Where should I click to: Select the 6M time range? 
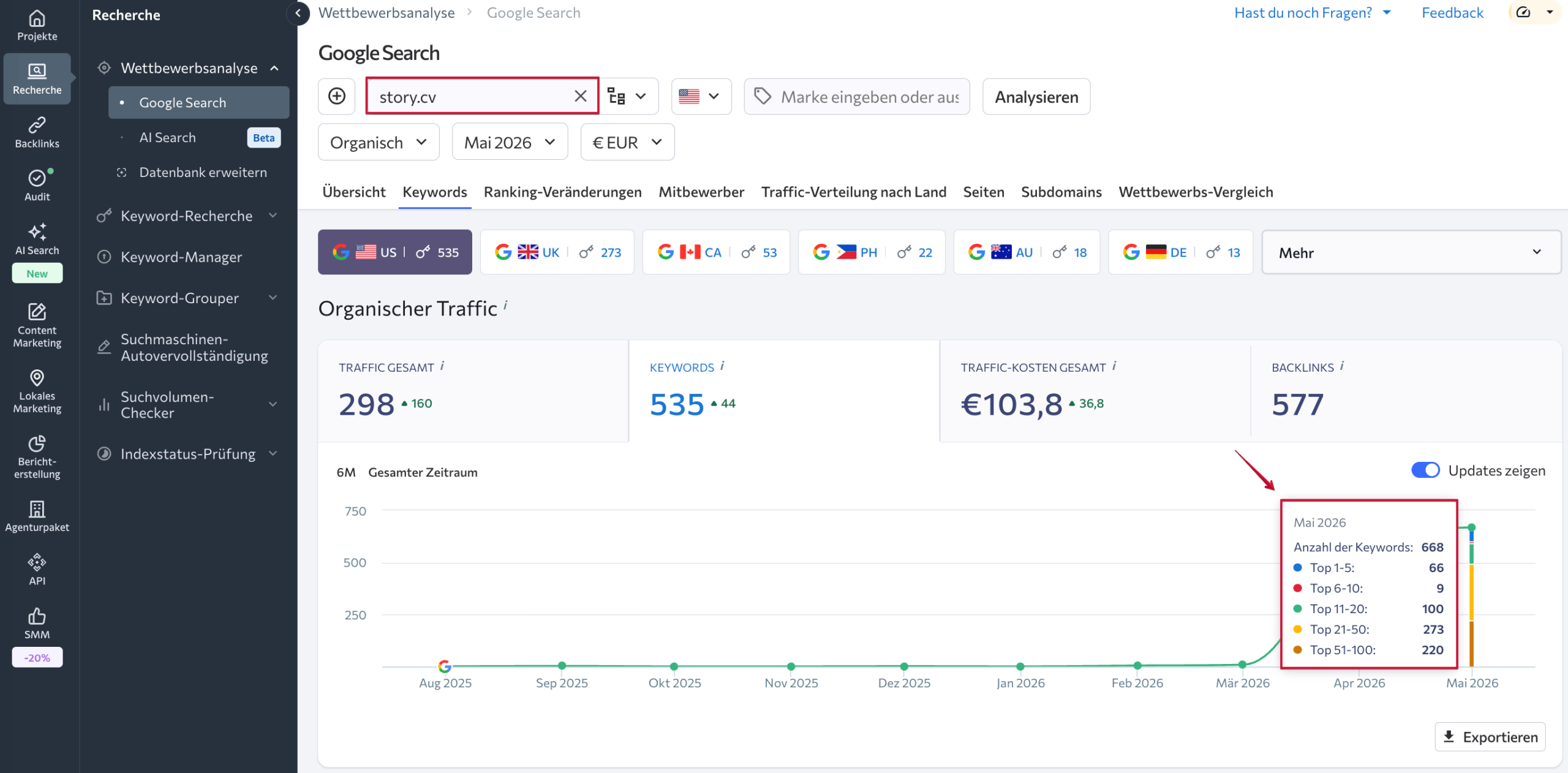[x=346, y=472]
